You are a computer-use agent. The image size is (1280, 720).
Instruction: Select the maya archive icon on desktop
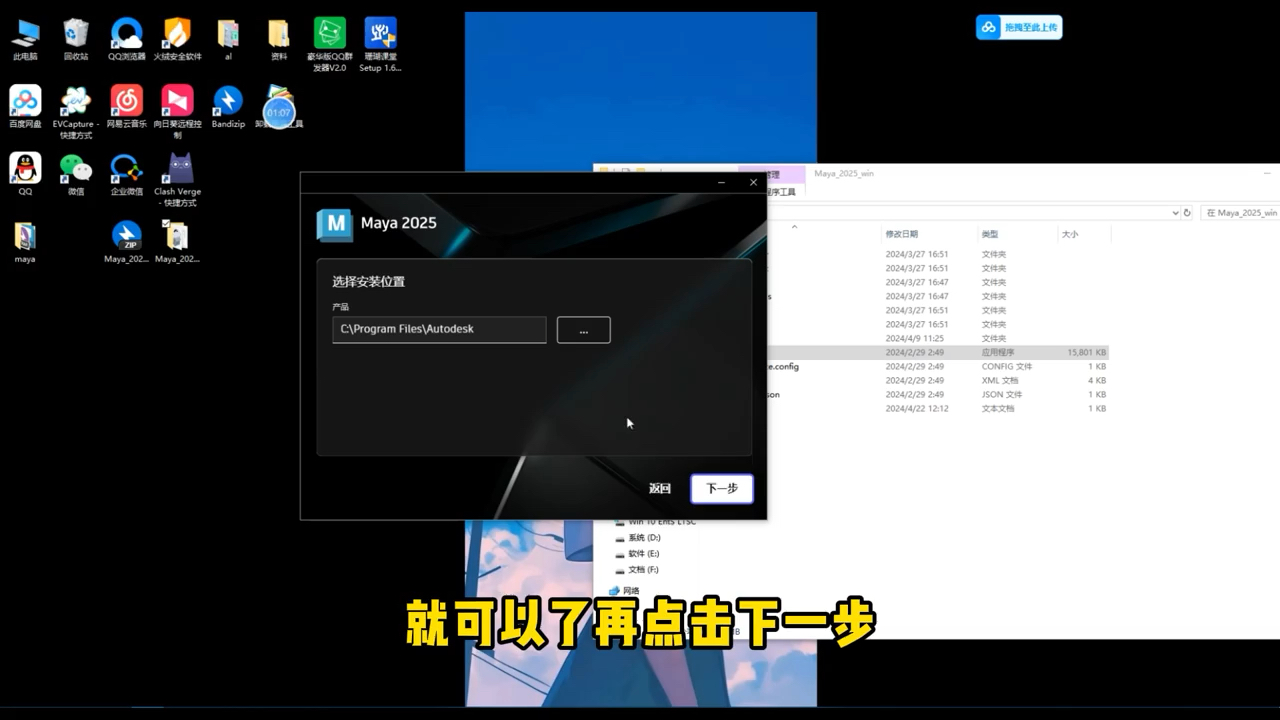click(25, 242)
